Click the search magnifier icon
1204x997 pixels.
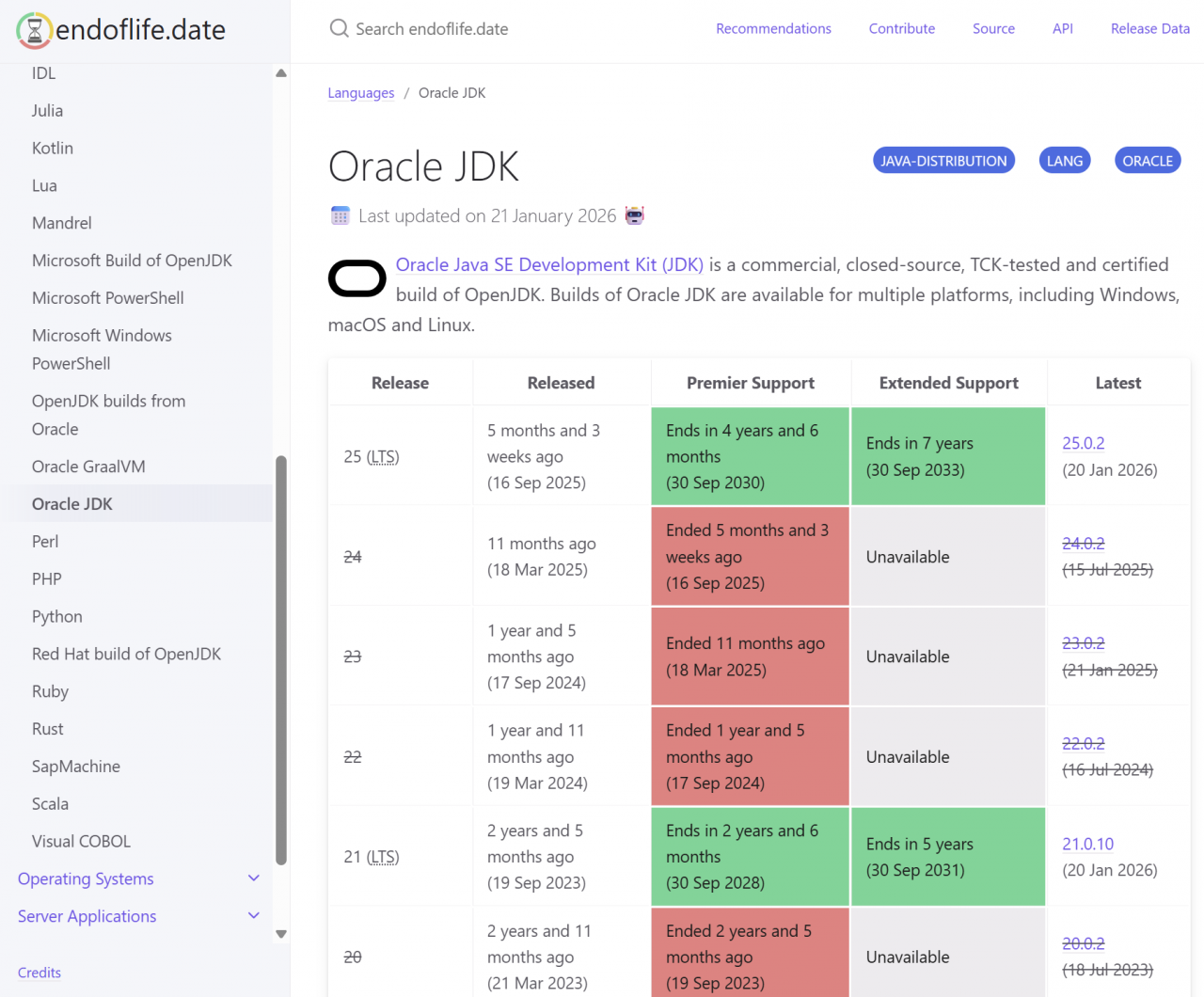pyautogui.click(x=339, y=28)
